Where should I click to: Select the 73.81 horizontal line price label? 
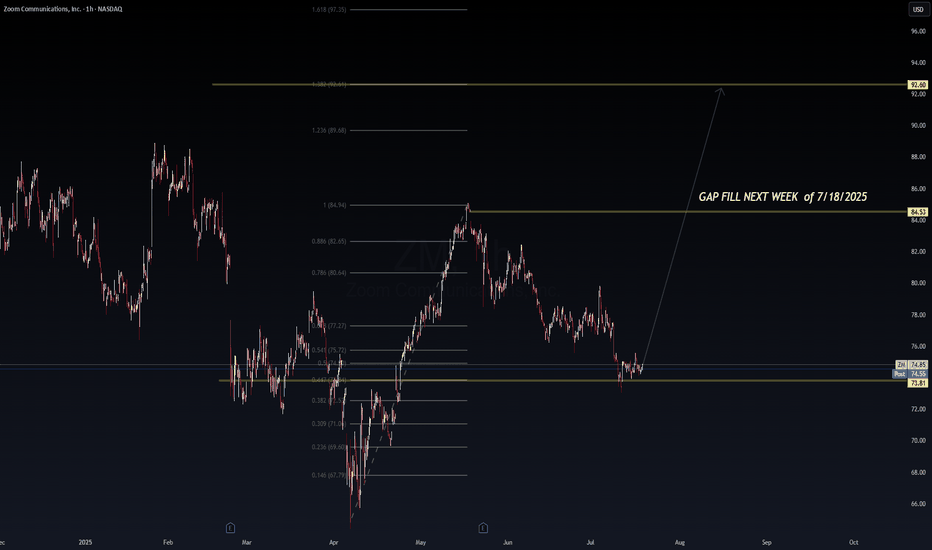point(918,384)
